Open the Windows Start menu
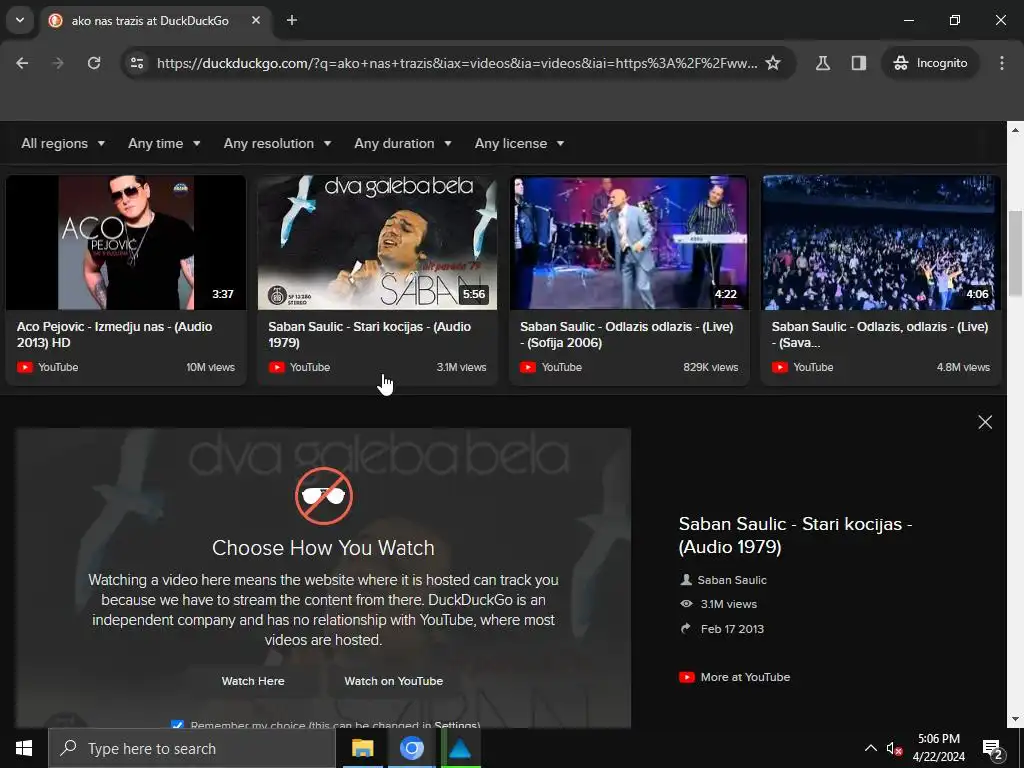Screen dimensions: 1024x768 pos(24,748)
